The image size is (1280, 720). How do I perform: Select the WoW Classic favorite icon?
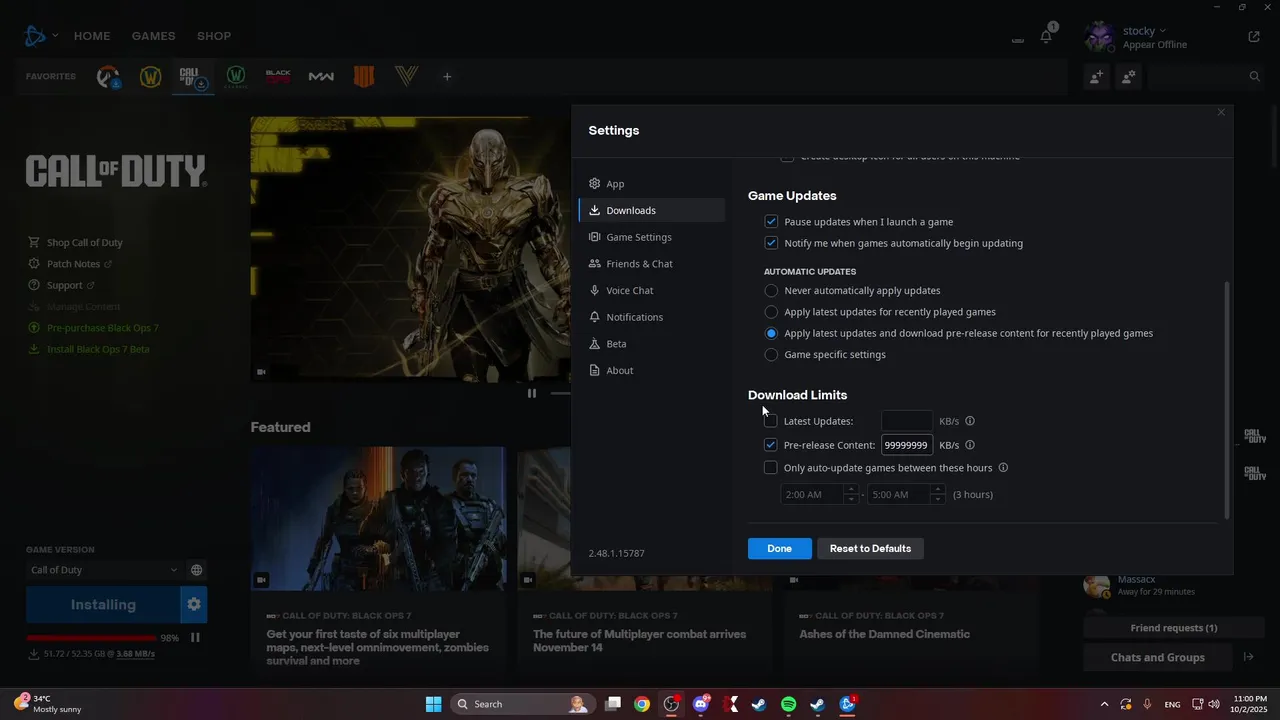(x=236, y=77)
